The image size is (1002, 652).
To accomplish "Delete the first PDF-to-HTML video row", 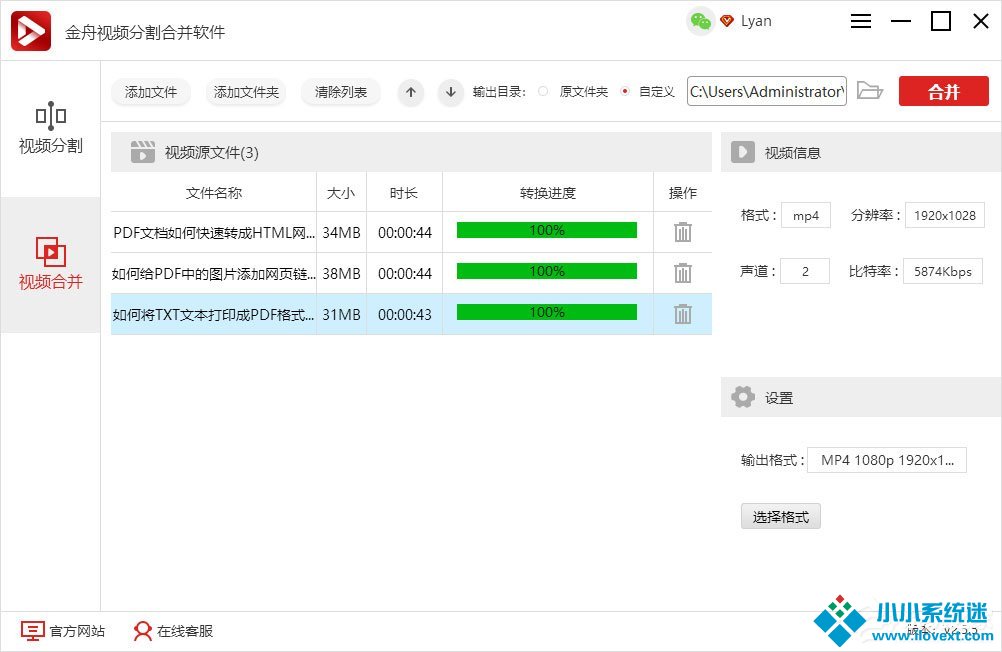I will coord(683,232).
